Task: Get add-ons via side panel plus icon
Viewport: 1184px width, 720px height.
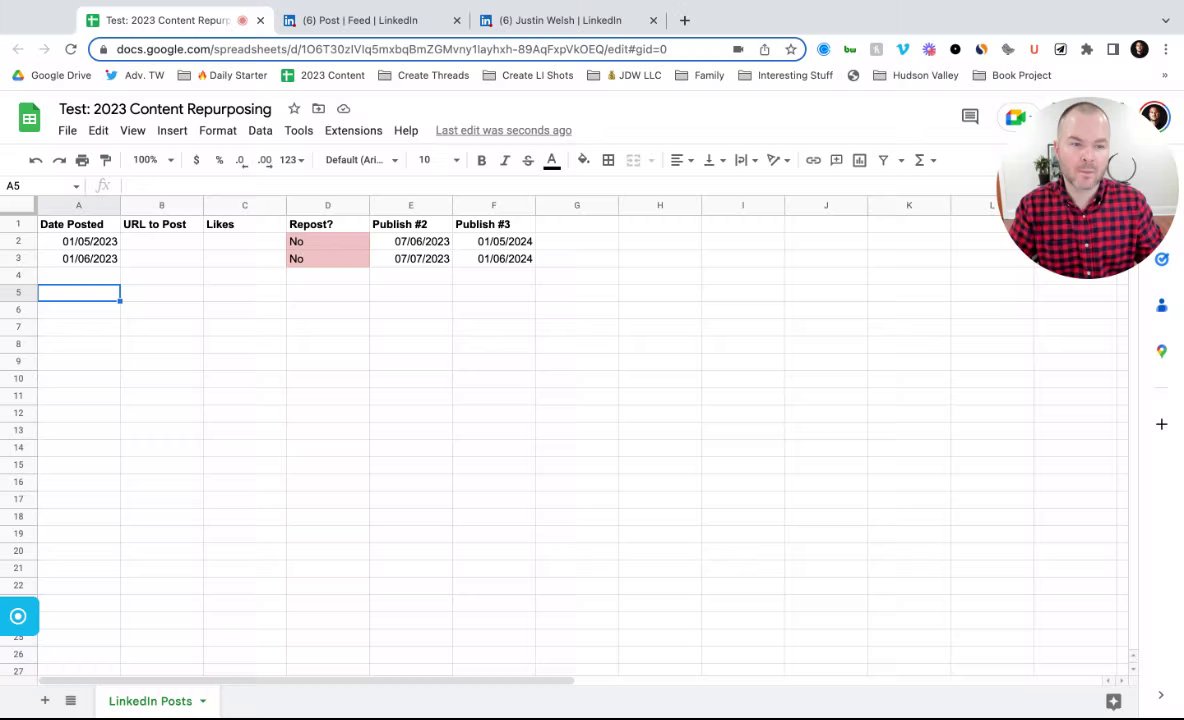Action: point(1161,424)
